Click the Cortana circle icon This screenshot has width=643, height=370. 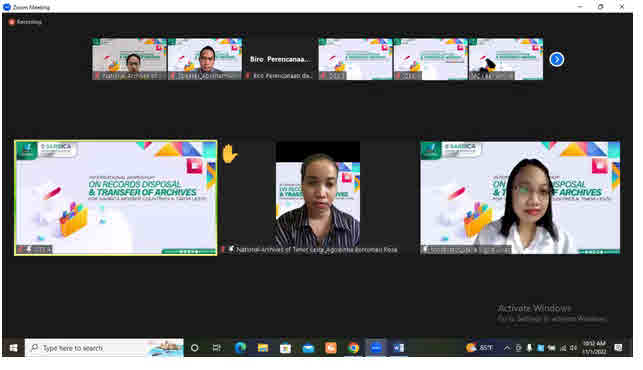coord(194,348)
